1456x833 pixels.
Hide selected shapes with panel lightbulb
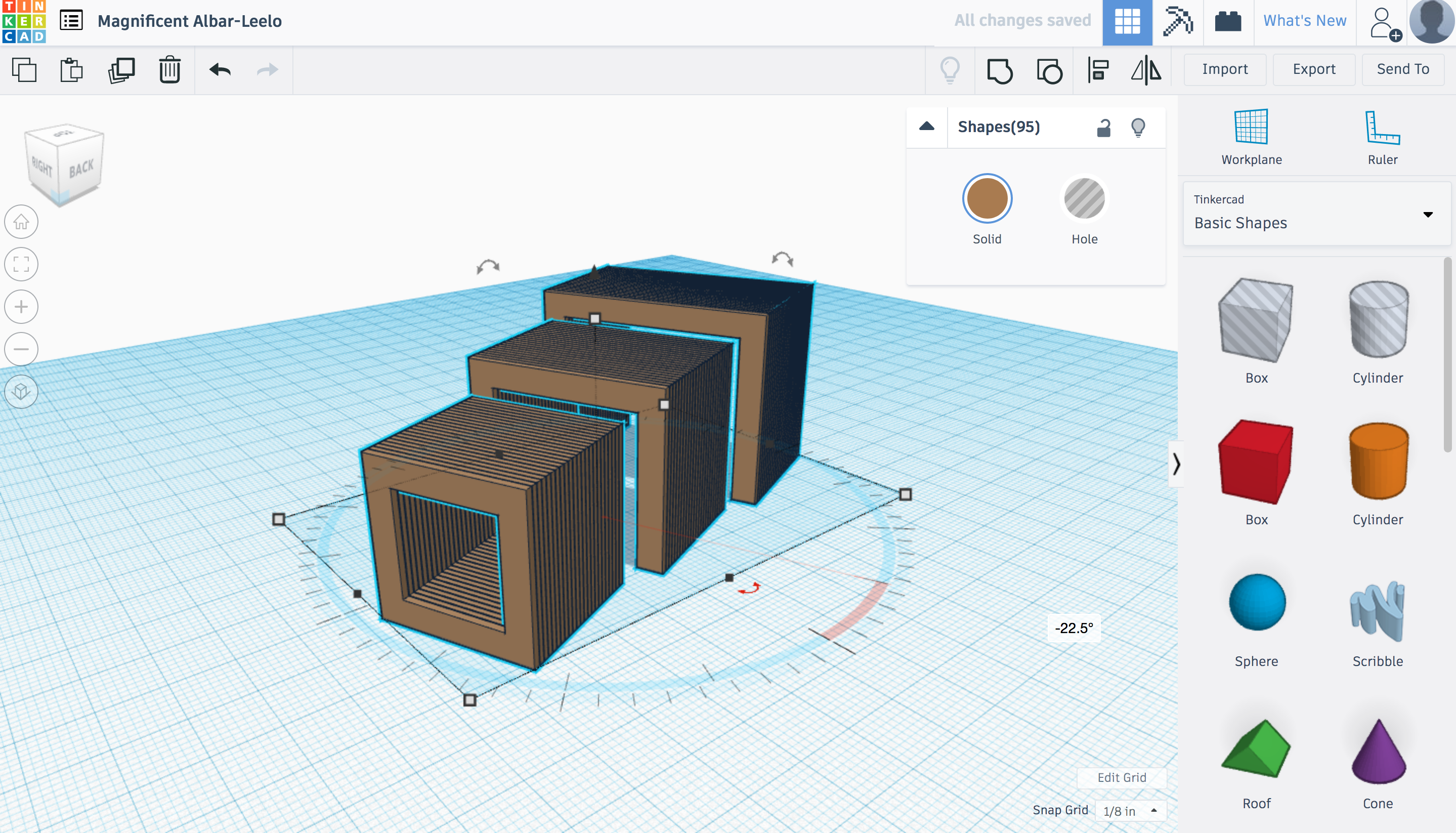[1138, 127]
